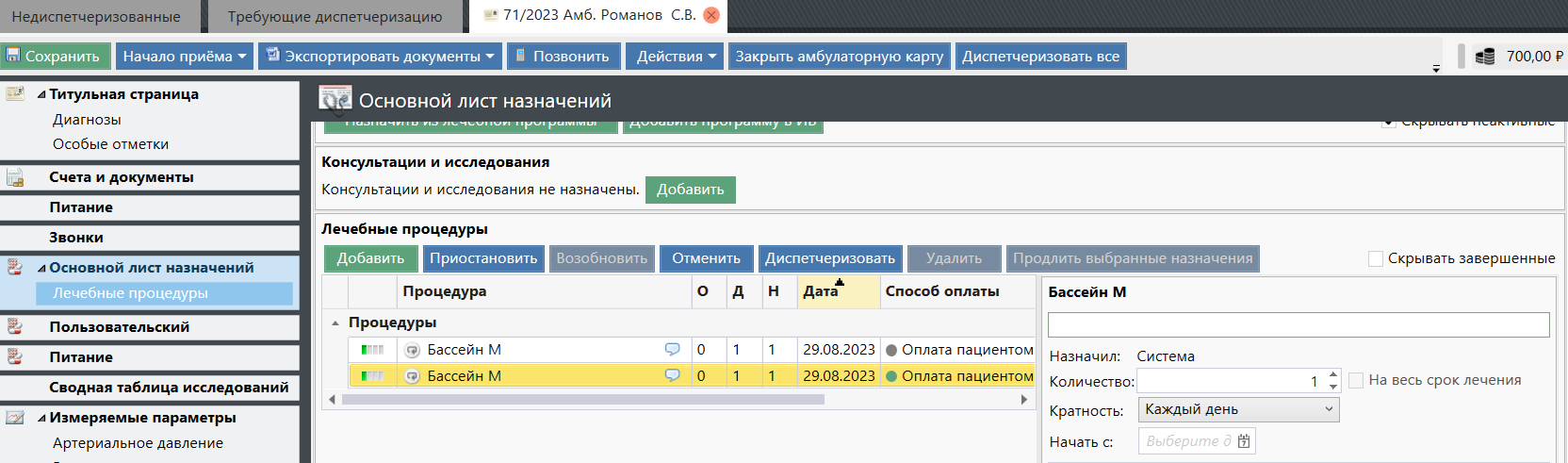Click the empty text field under the Бассейн М heading
1568x463 pixels.
1298,324
